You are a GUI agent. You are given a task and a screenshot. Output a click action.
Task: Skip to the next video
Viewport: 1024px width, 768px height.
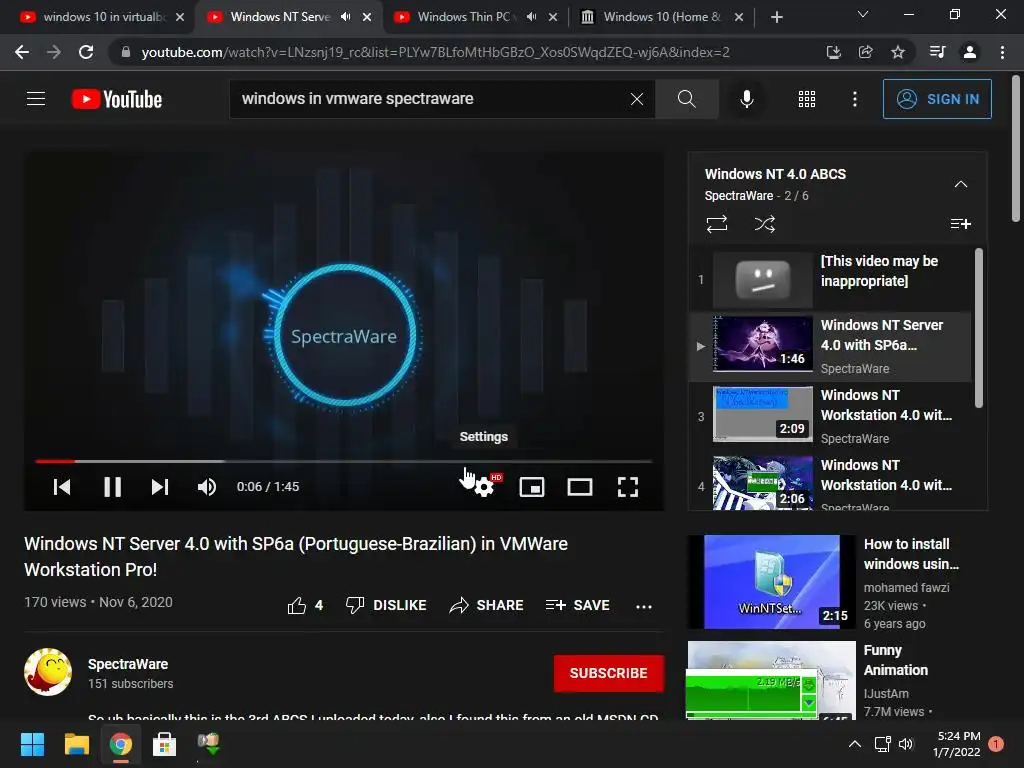click(x=160, y=487)
